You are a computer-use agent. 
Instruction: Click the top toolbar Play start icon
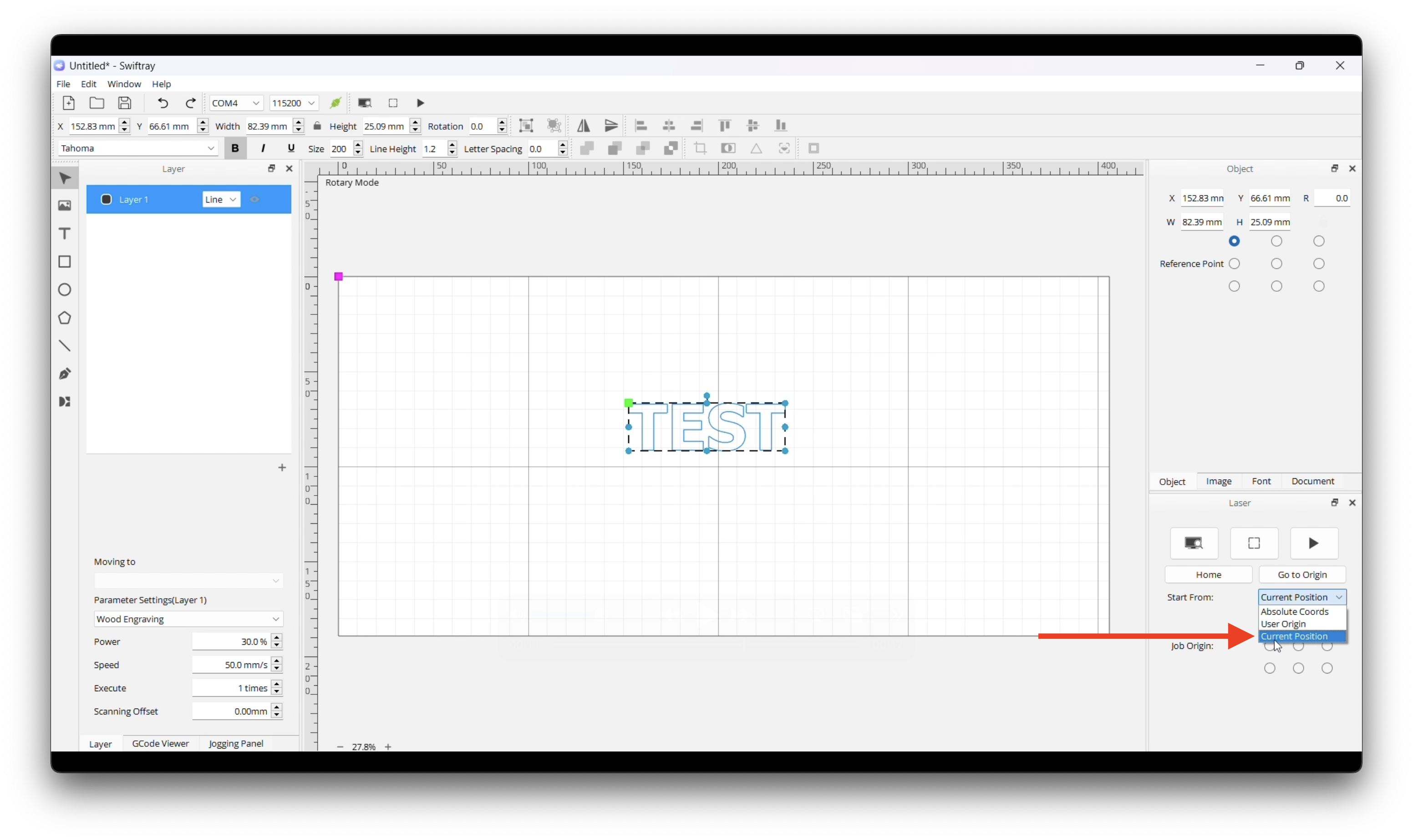(420, 103)
